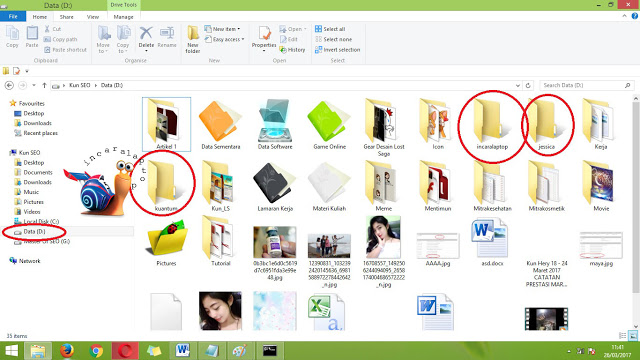Viewport: 640px width, 360px height.
Task: Expand address bar history dropdown
Action: [x=518, y=85]
